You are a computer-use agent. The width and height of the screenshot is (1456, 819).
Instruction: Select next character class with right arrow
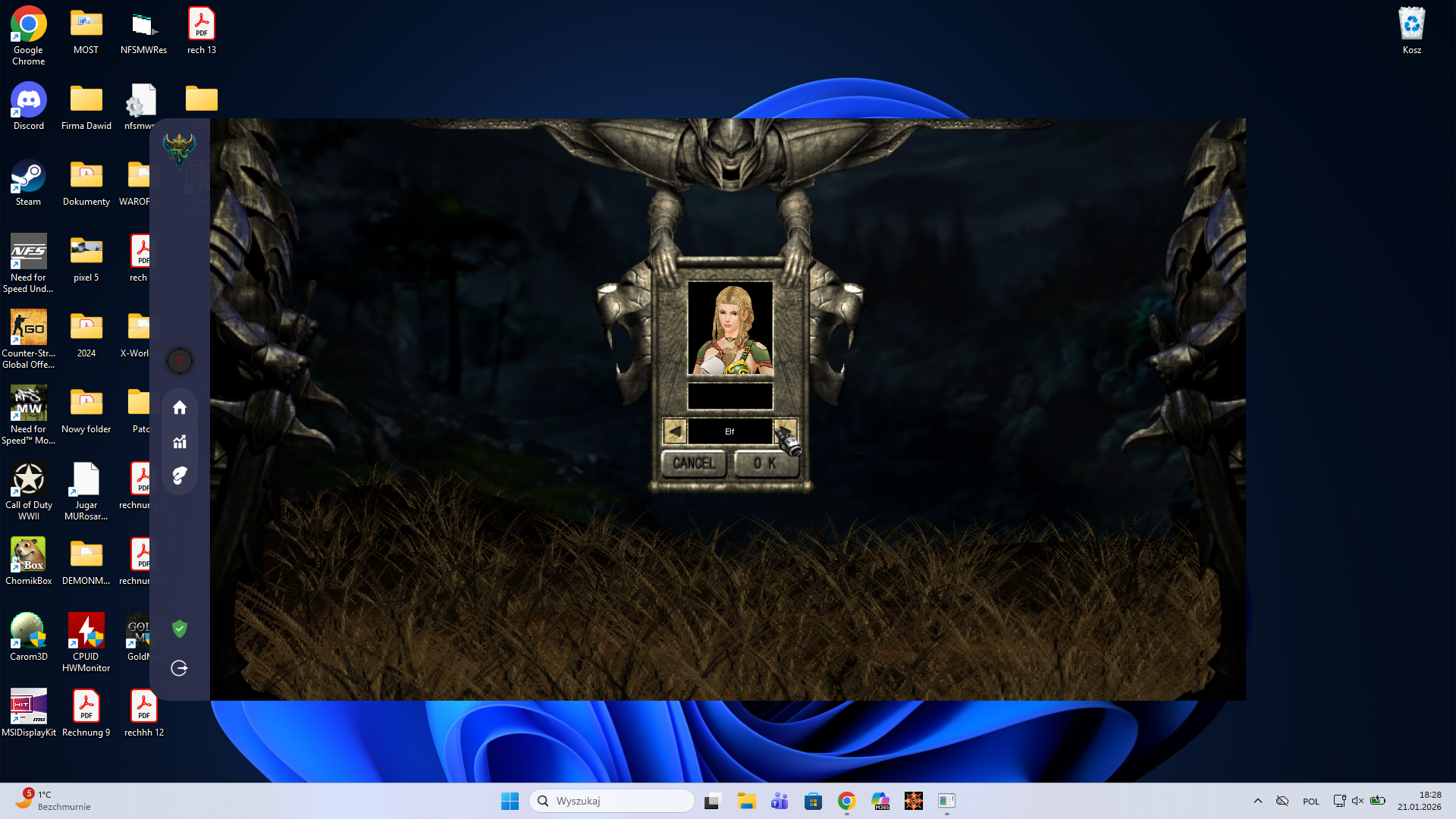click(x=785, y=431)
